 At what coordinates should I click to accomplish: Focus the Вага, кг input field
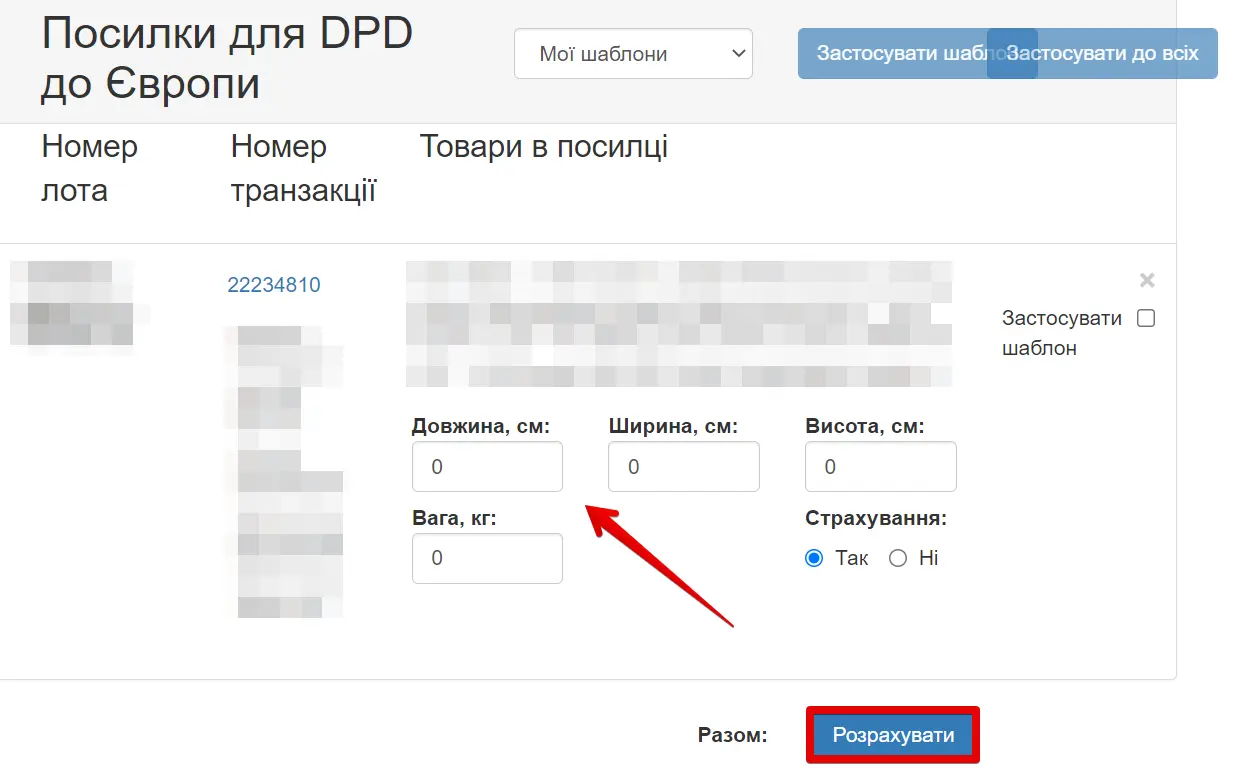pyautogui.click(x=487, y=558)
